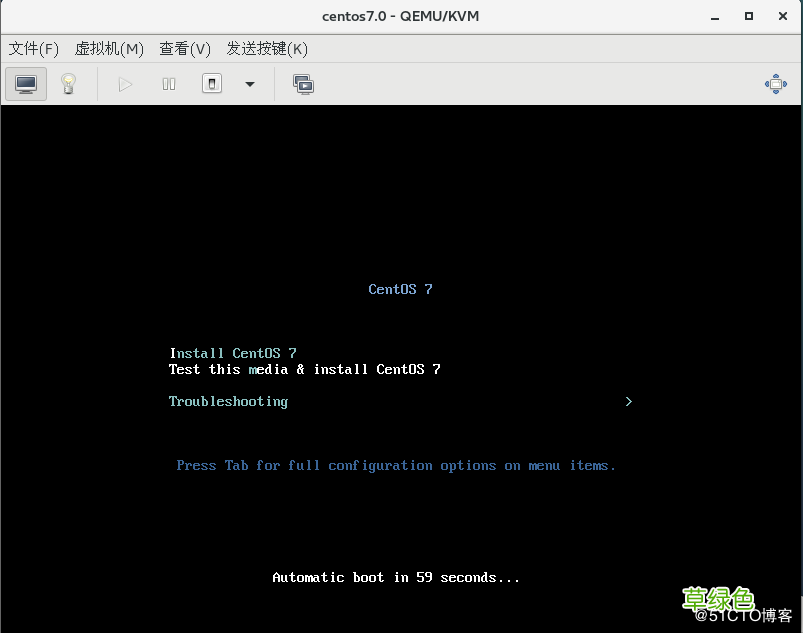
Task: Open the 文件(F) menu
Action: 34,49
